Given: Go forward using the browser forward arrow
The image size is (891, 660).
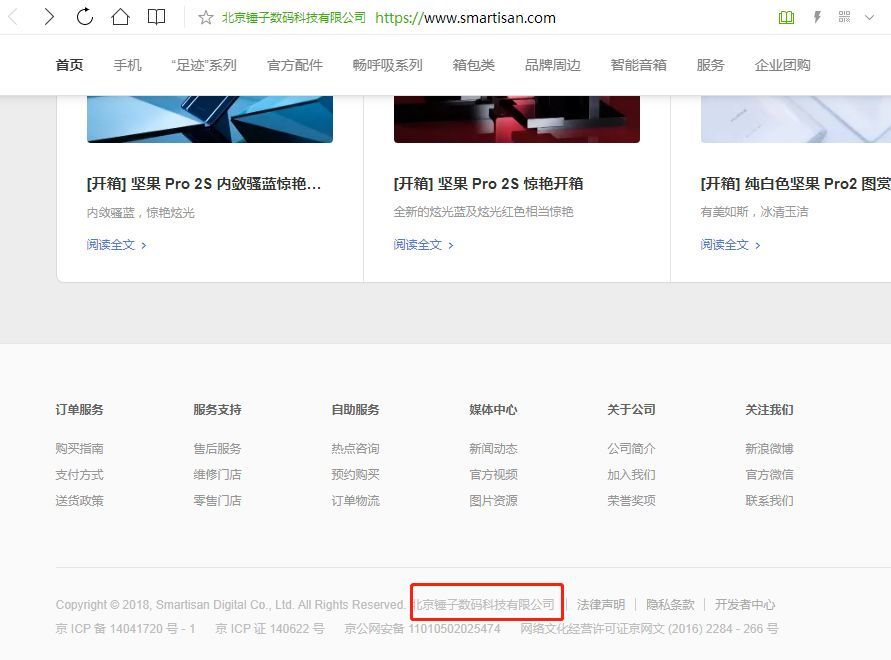Looking at the screenshot, I should 49,17.
